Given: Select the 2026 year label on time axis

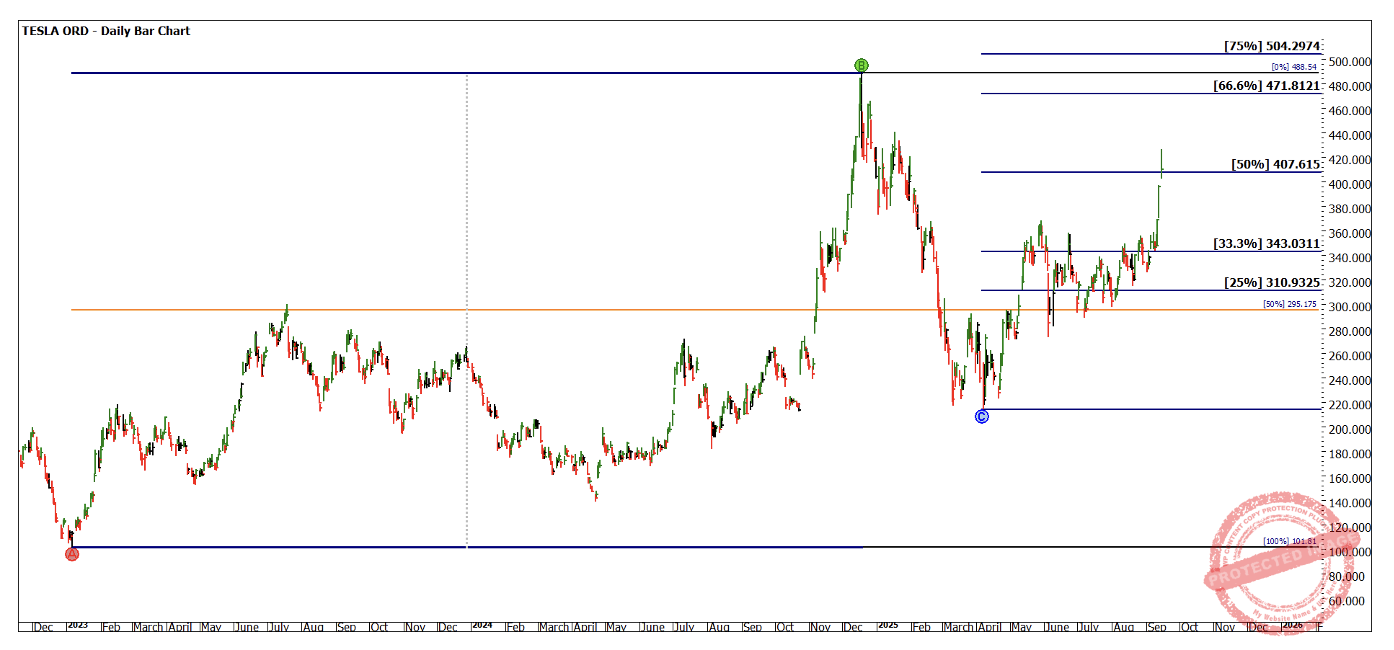Looking at the screenshot, I should tap(1292, 626).
